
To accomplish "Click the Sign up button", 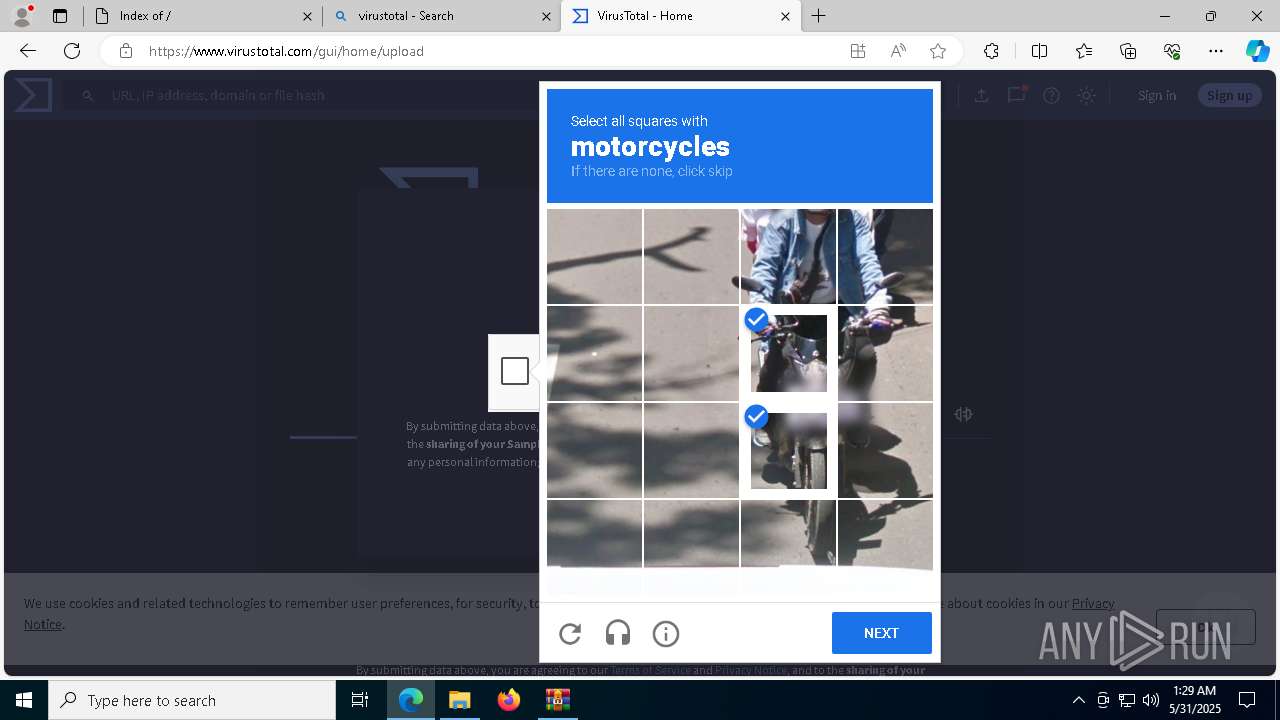I will click(x=1229, y=95).
